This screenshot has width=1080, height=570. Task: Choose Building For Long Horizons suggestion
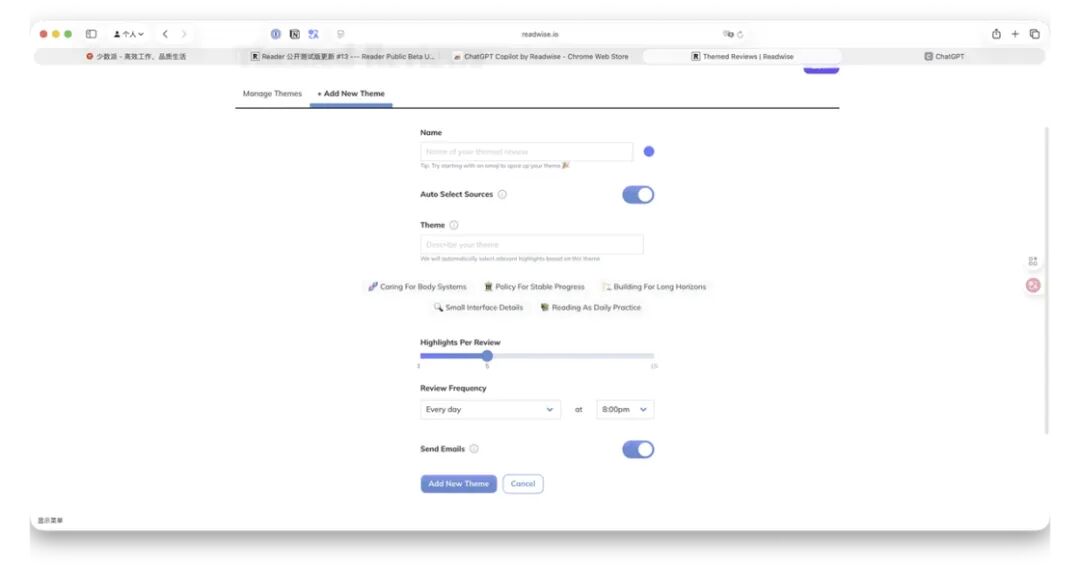click(x=654, y=286)
